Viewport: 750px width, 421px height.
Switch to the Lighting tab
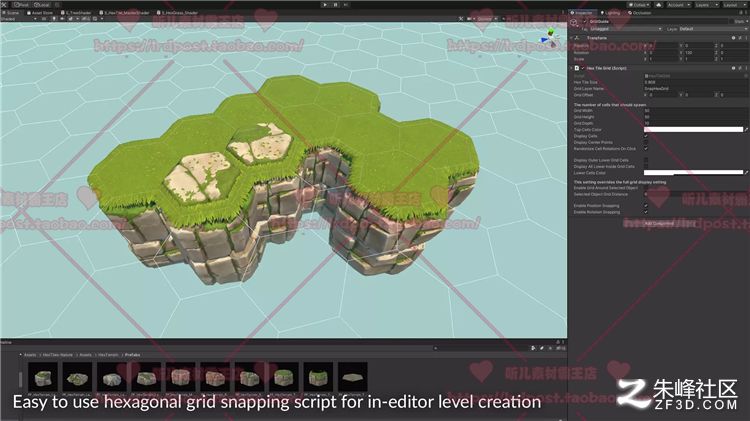[x=610, y=13]
